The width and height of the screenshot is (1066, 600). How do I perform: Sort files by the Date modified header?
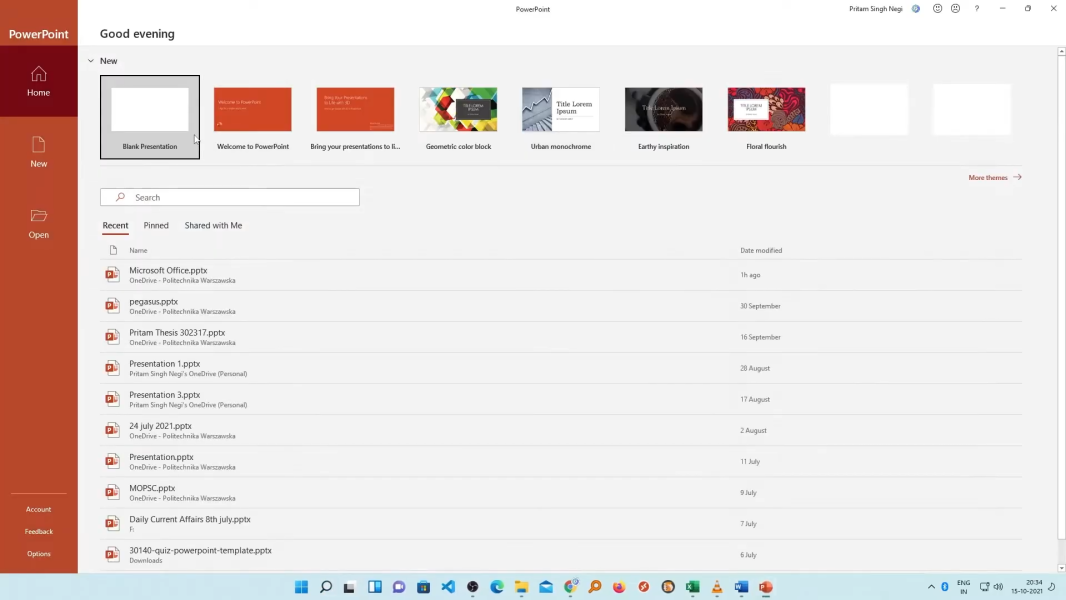(761, 250)
